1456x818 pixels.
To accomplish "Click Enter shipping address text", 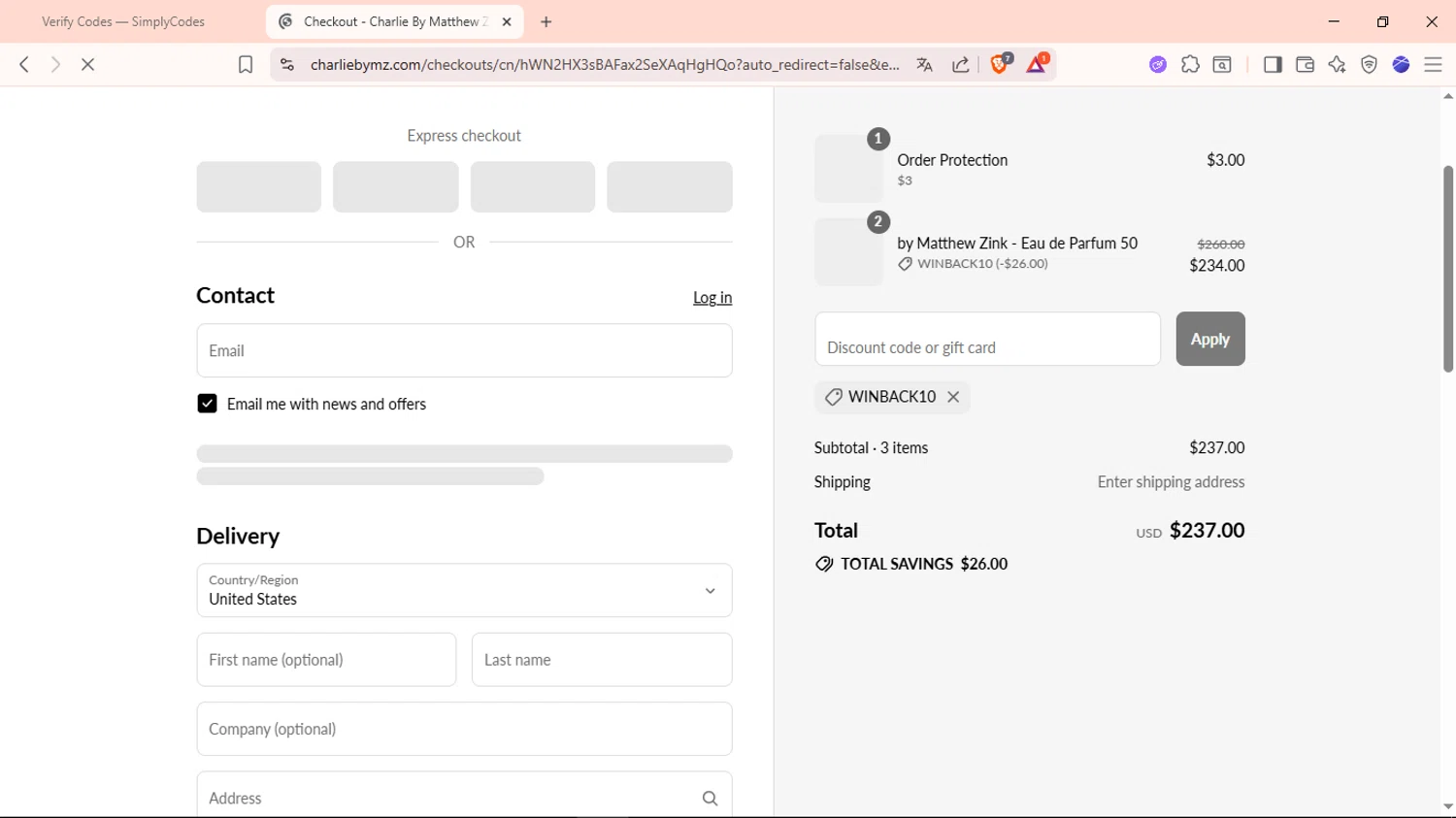I will click(1171, 482).
